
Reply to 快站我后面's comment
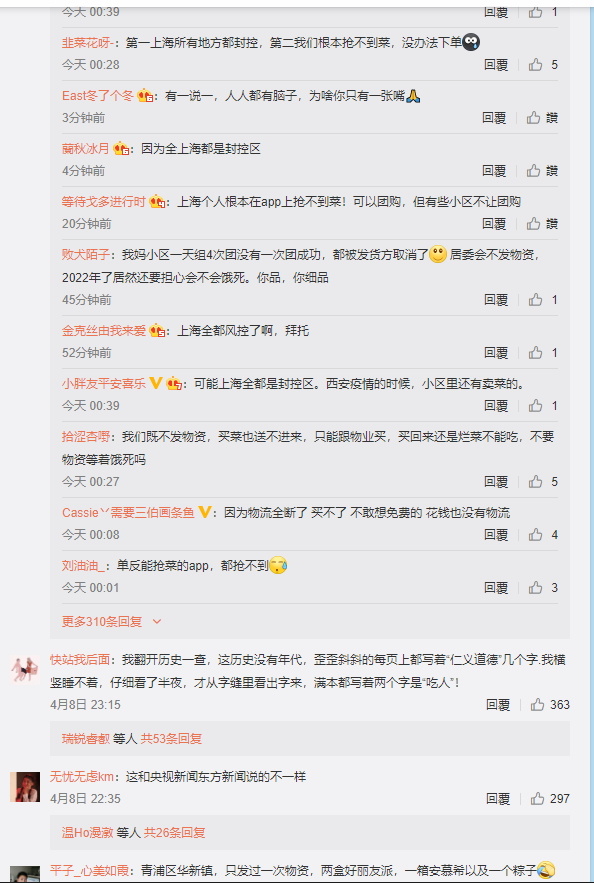click(498, 704)
